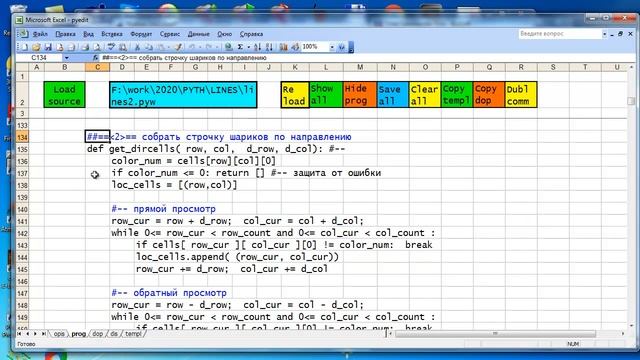Viewport: 640px width, 360px height.
Task: Click the yellow Re load button
Action: click(x=295, y=95)
